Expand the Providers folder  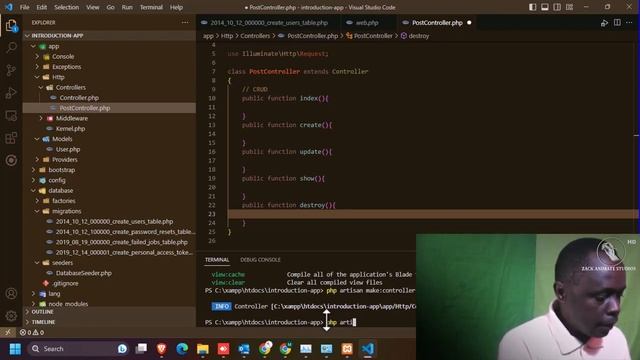64,160
